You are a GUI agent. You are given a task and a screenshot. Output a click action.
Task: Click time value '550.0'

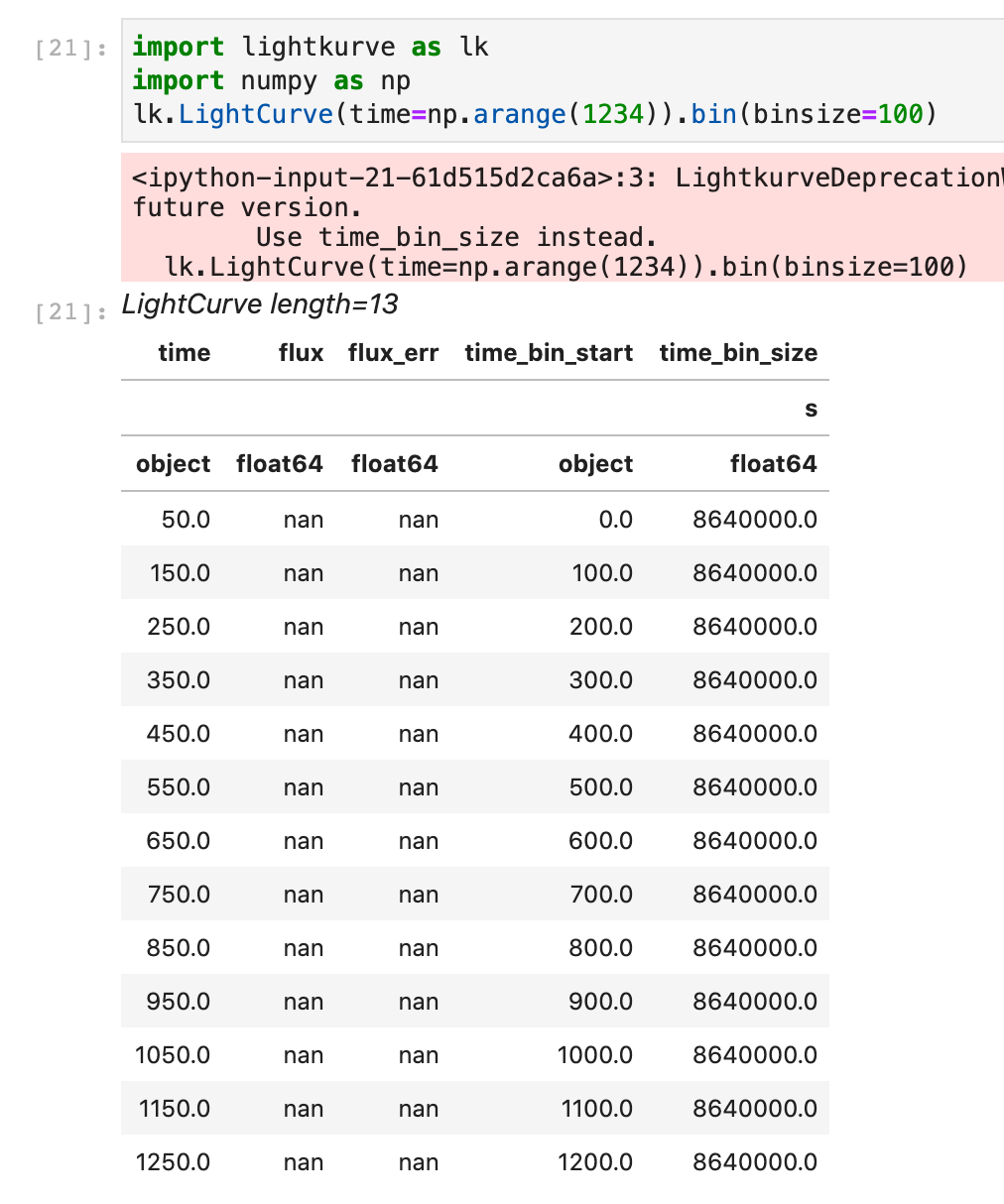pyautogui.click(x=180, y=787)
